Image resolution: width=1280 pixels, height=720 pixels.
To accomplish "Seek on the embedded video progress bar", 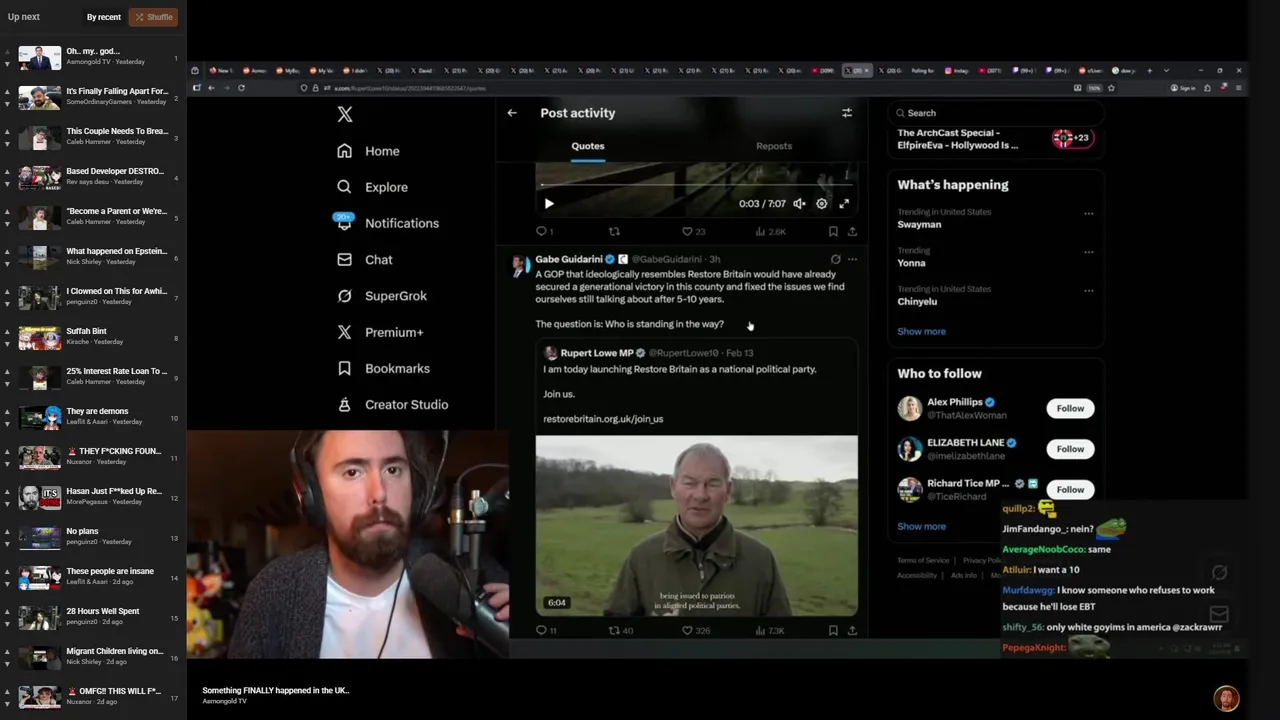I will pyautogui.click(x=696, y=185).
